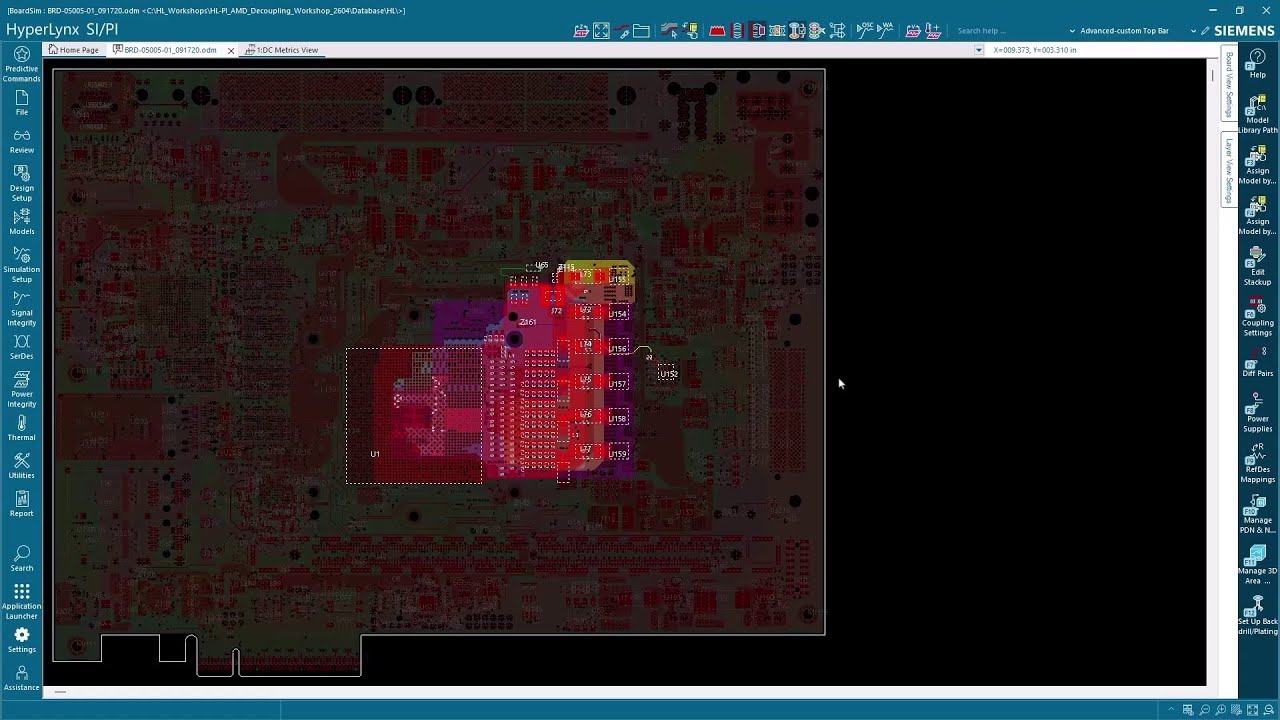
Task: Open the Models sidebar section
Action: 21,222
